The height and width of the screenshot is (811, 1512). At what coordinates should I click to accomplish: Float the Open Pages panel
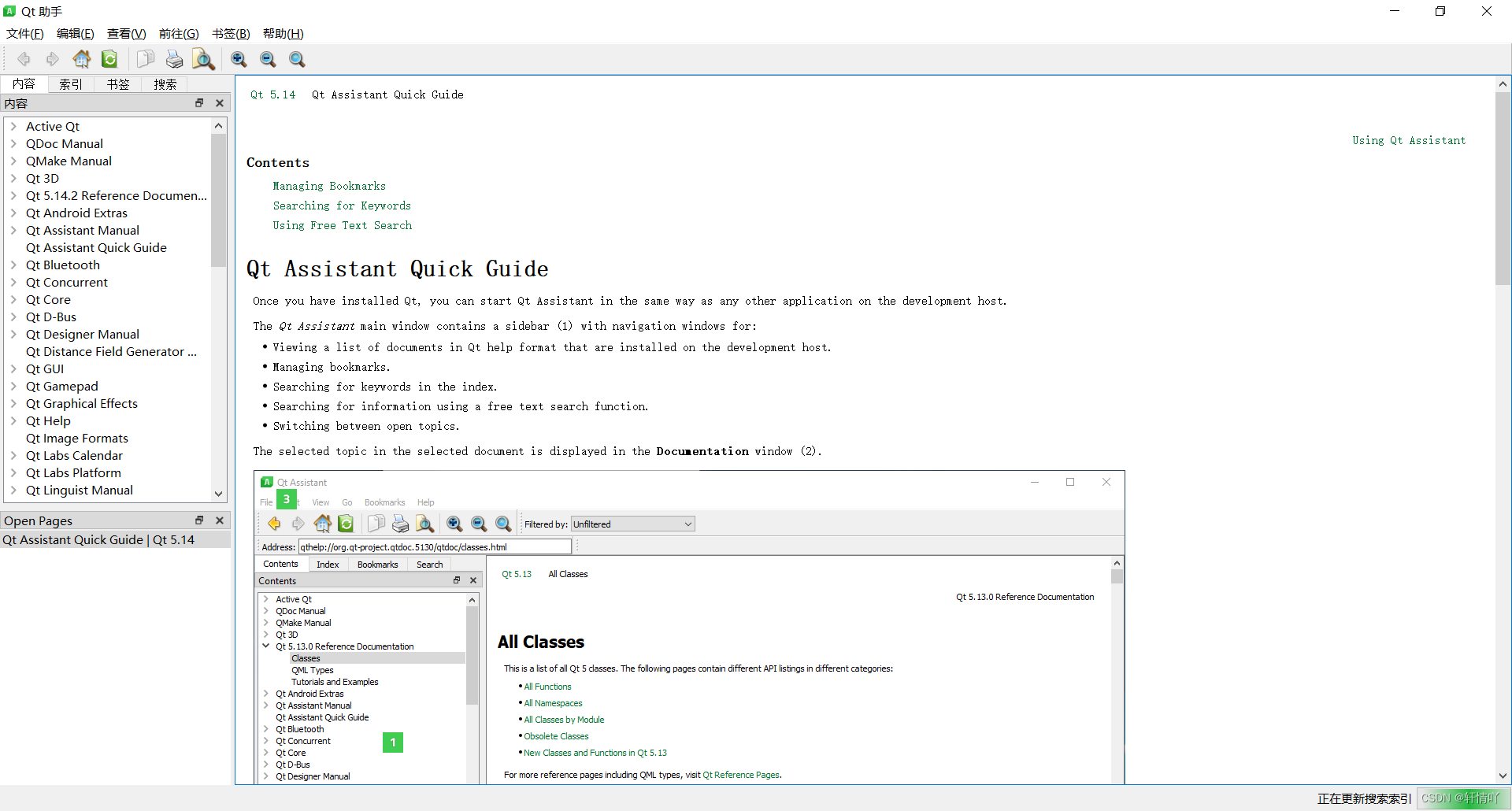coord(199,520)
